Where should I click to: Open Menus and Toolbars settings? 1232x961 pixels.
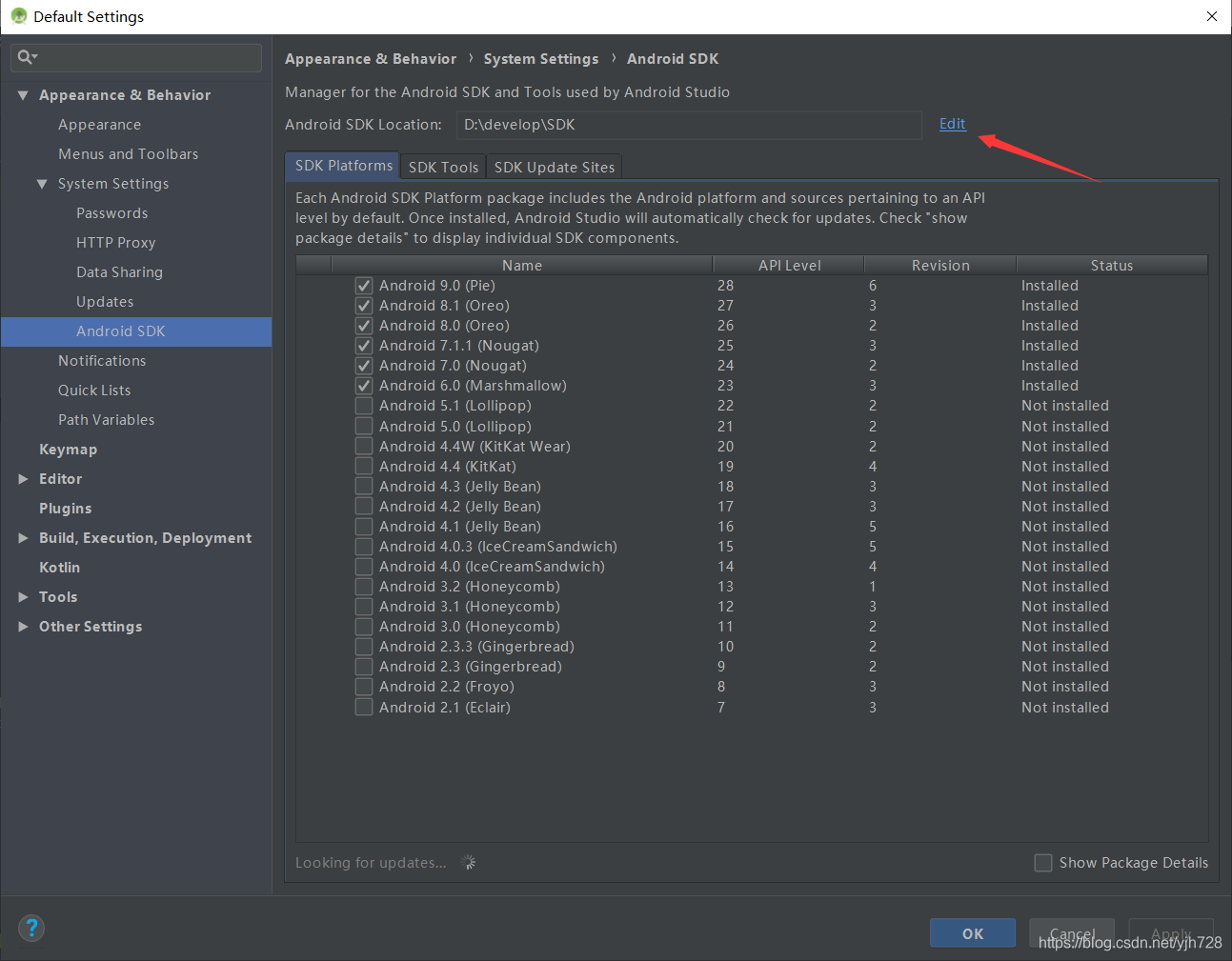point(129,154)
